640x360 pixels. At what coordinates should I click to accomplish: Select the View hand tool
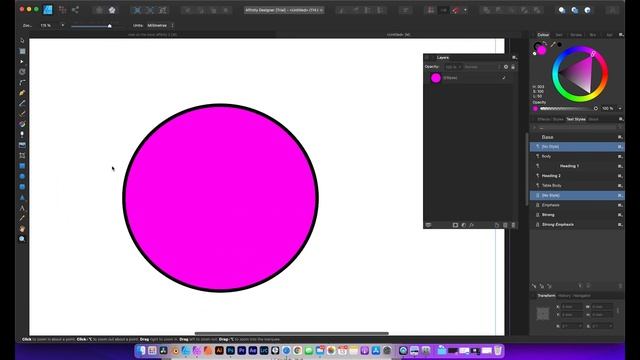tap(22, 229)
